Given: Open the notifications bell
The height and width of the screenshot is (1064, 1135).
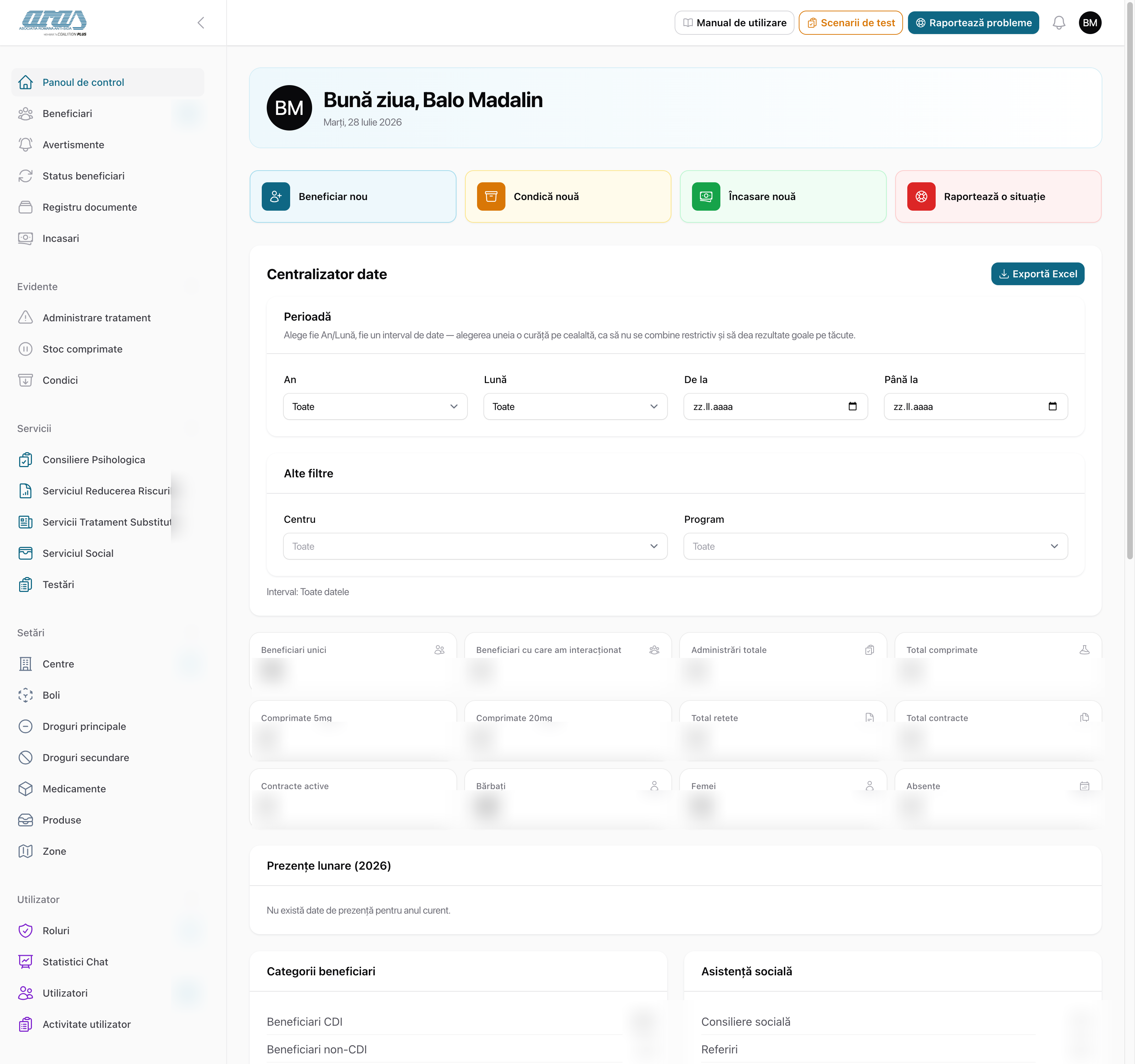Looking at the screenshot, I should click(1058, 23).
